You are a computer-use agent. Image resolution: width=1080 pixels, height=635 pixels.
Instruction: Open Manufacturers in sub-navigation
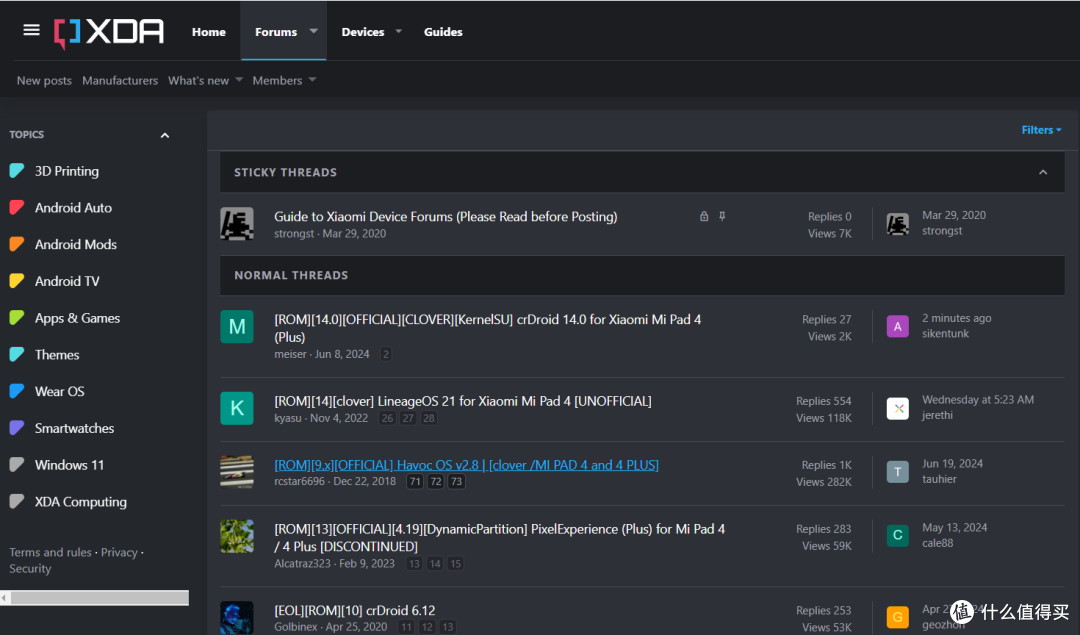(120, 81)
